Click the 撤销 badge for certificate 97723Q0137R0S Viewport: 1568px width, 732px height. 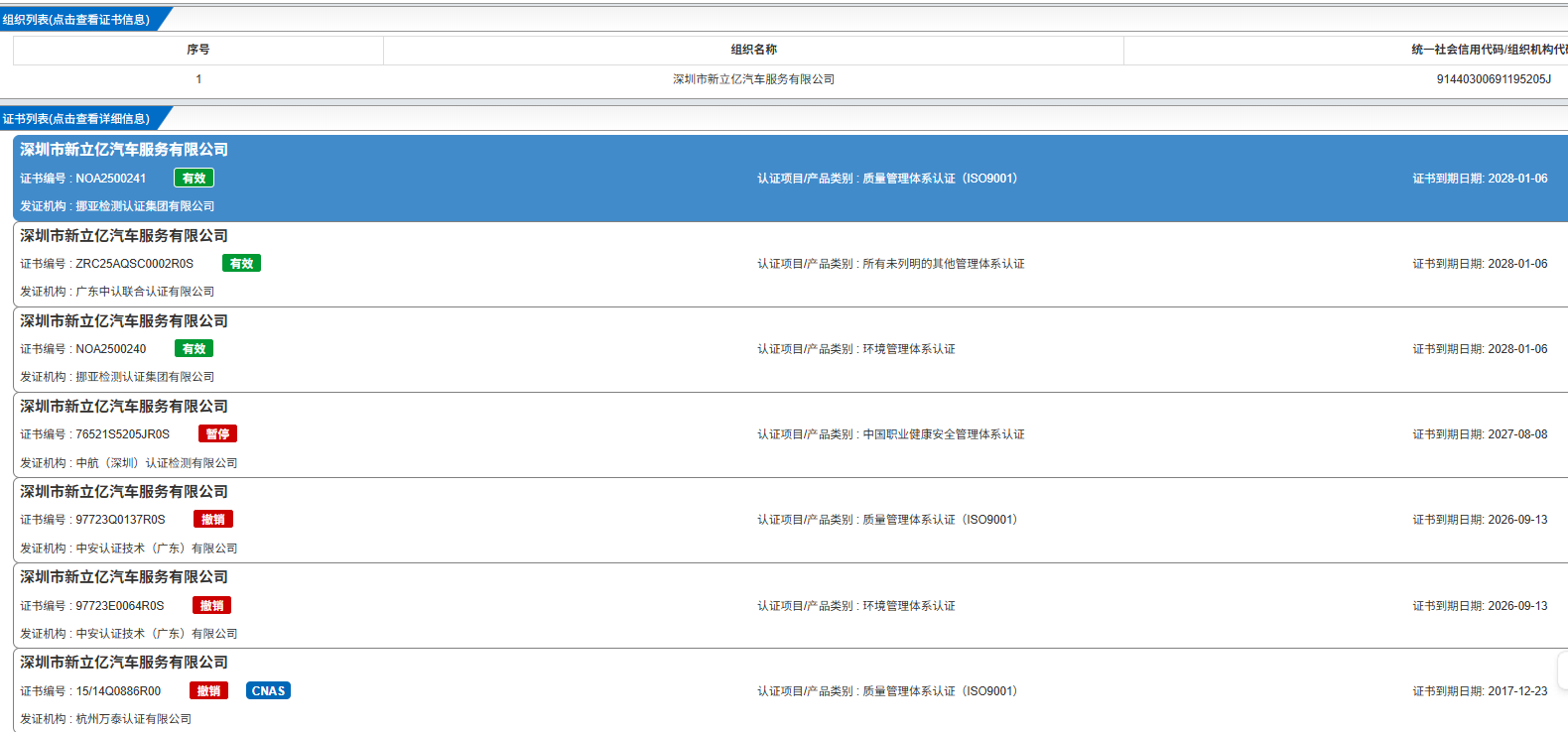(213, 520)
